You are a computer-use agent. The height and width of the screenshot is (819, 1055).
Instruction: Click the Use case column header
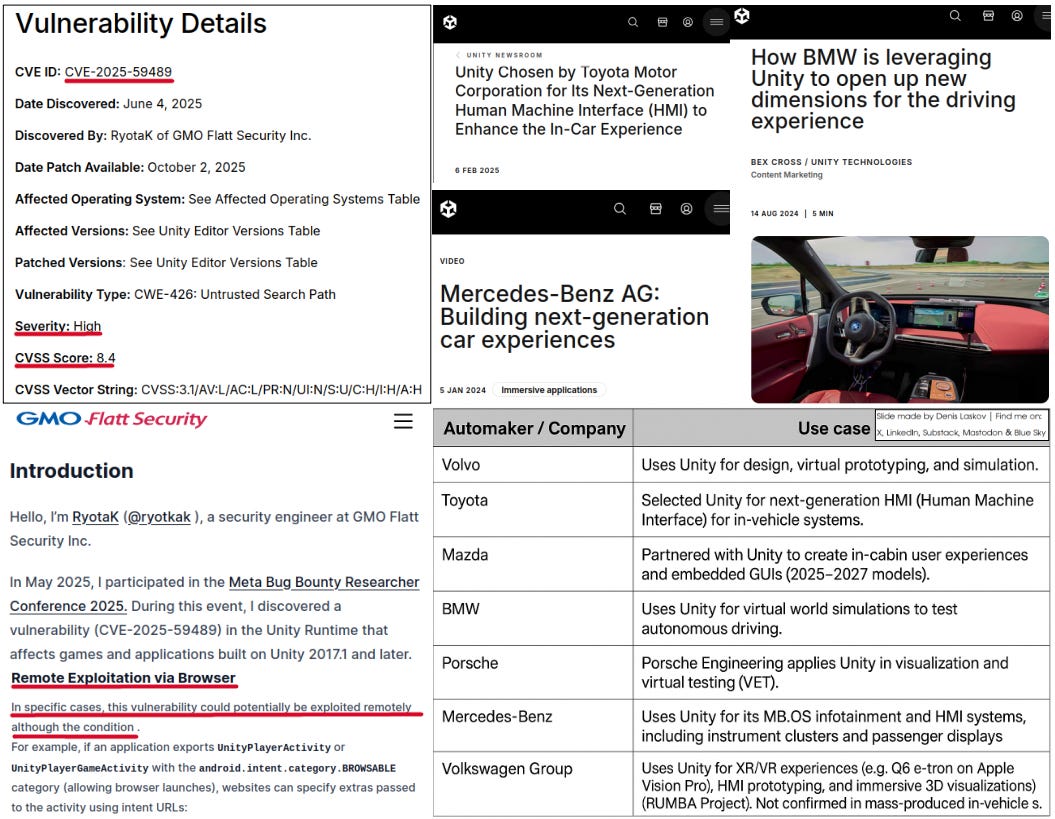point(834,428)
